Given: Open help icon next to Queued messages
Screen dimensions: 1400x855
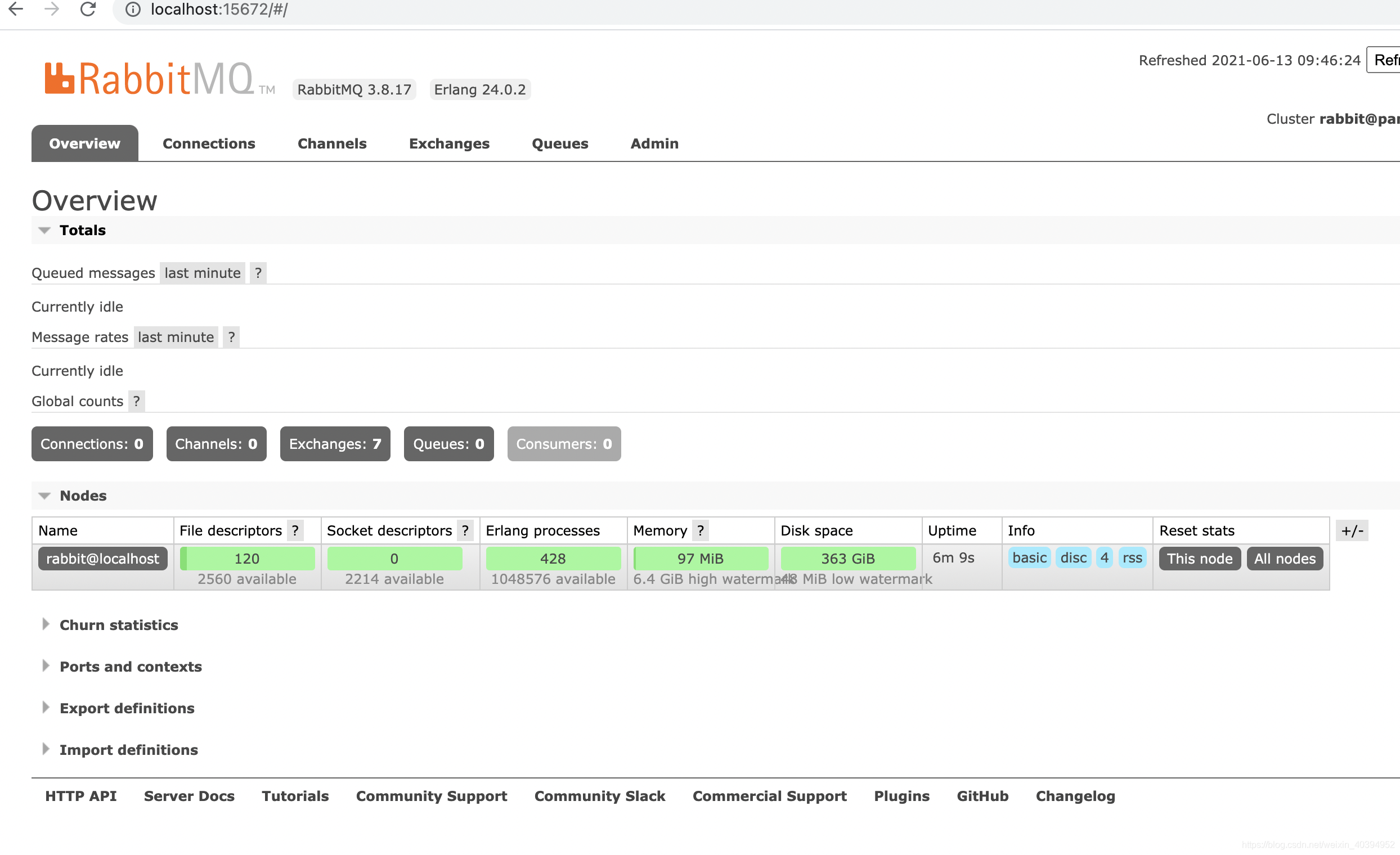Looking at the screenshot, I should (x=258, y=273).
